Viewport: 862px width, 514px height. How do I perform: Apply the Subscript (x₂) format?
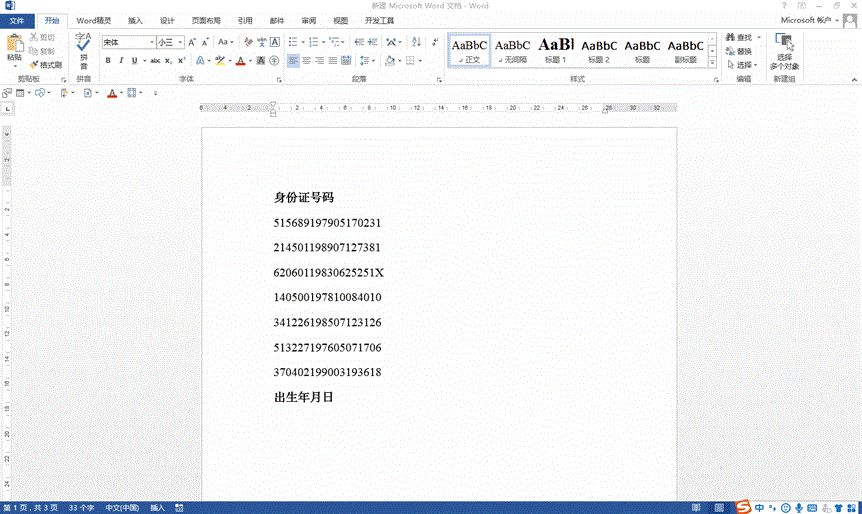coord(169,61)
